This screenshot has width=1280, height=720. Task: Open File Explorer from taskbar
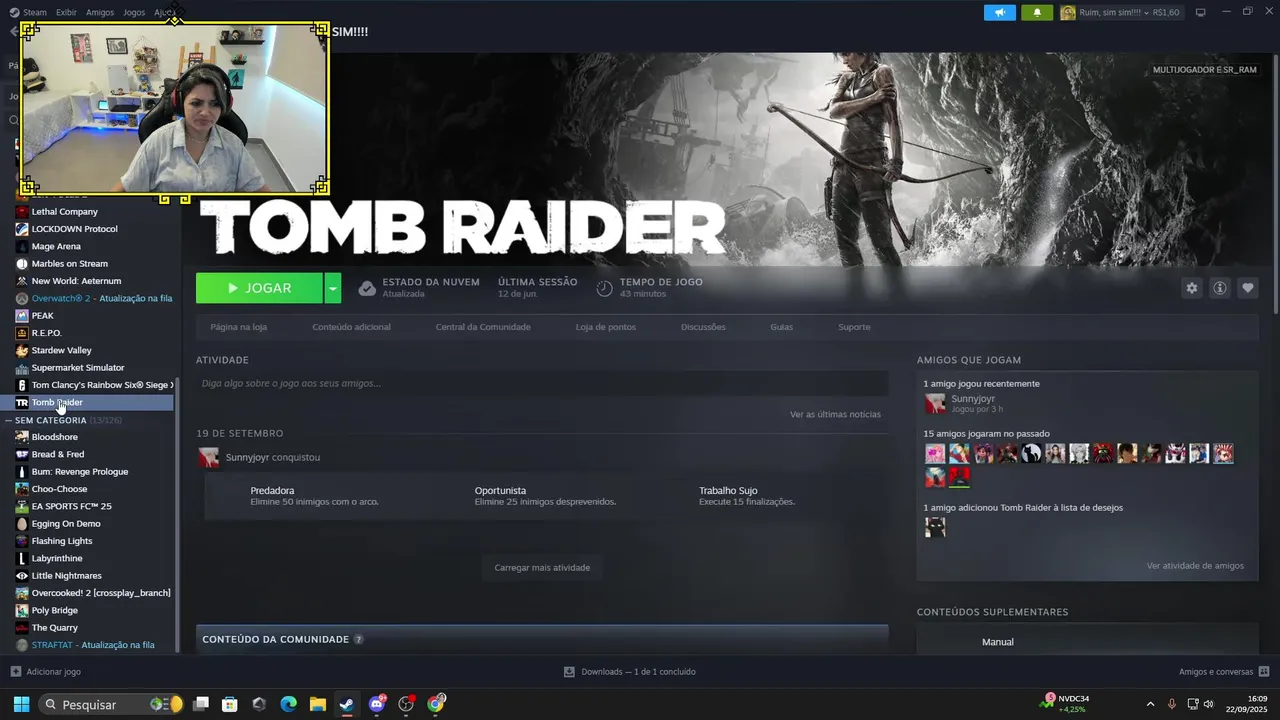pyautogui.click(x=317, y=704)
